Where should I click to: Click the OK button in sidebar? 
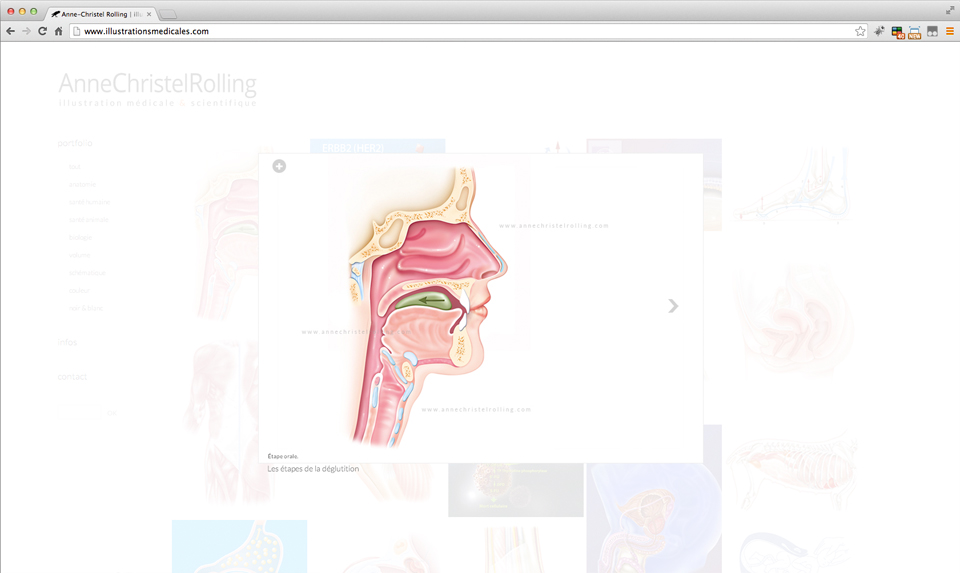111,413
